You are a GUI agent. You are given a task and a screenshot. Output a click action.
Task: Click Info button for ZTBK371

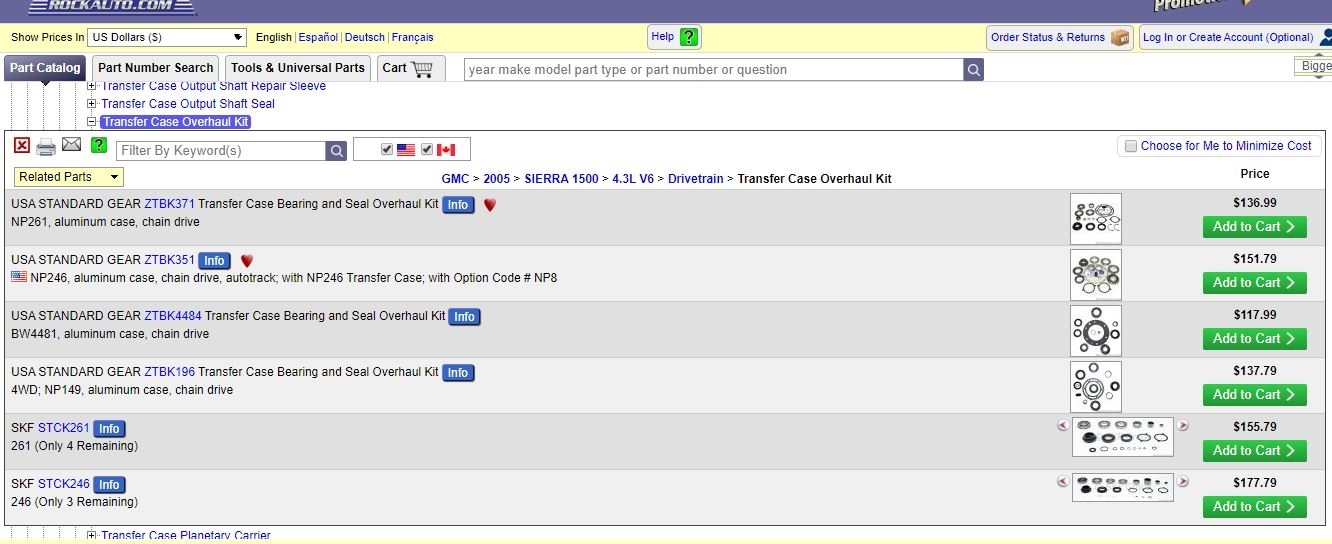coord(458,205)
